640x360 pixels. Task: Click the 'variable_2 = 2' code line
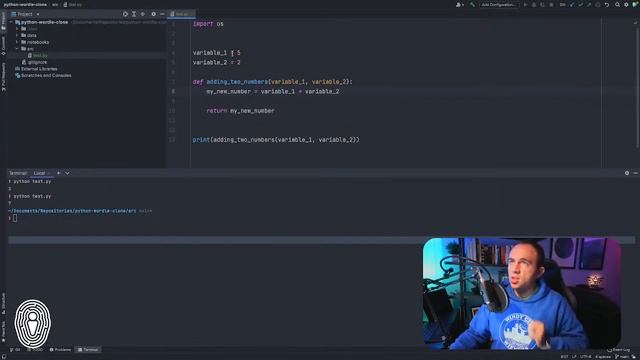217,62
